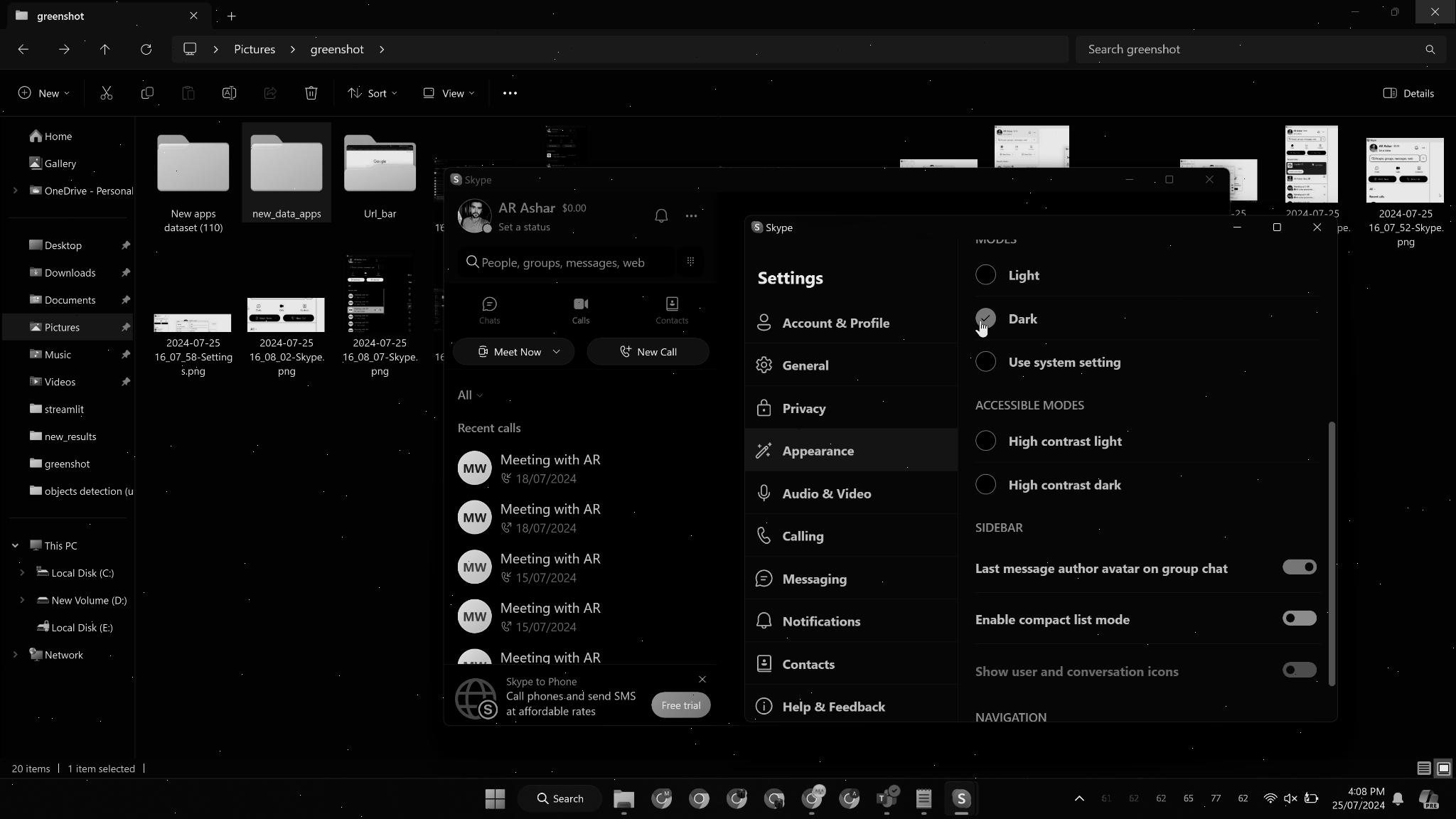Viewport: 1456px width, 819px height.
Task: Switch Explorer to large icons view
Action: pyautogui.click(x=1443, y=769)
